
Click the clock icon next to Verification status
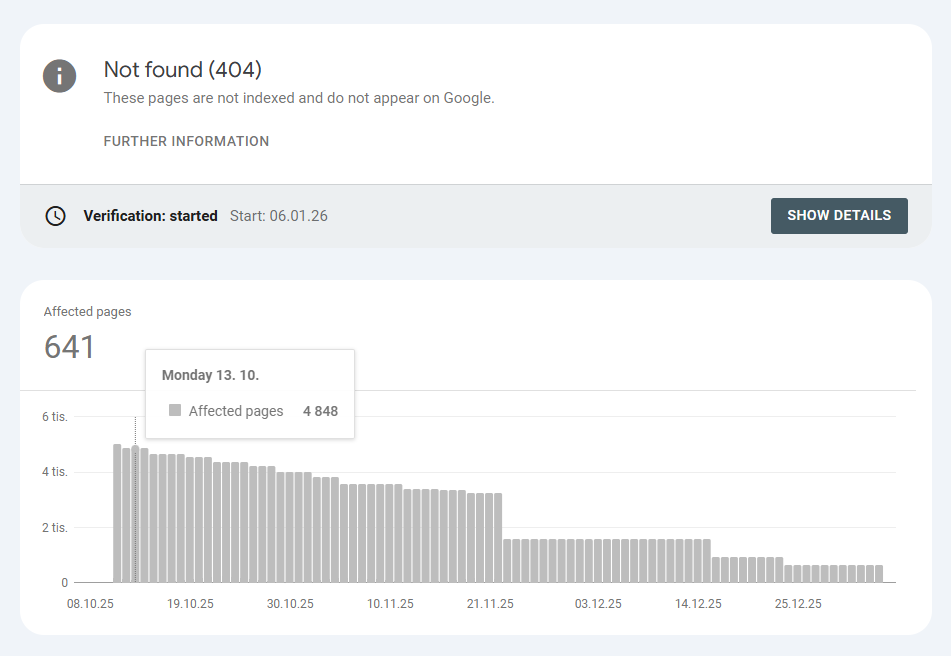[56, 216]
